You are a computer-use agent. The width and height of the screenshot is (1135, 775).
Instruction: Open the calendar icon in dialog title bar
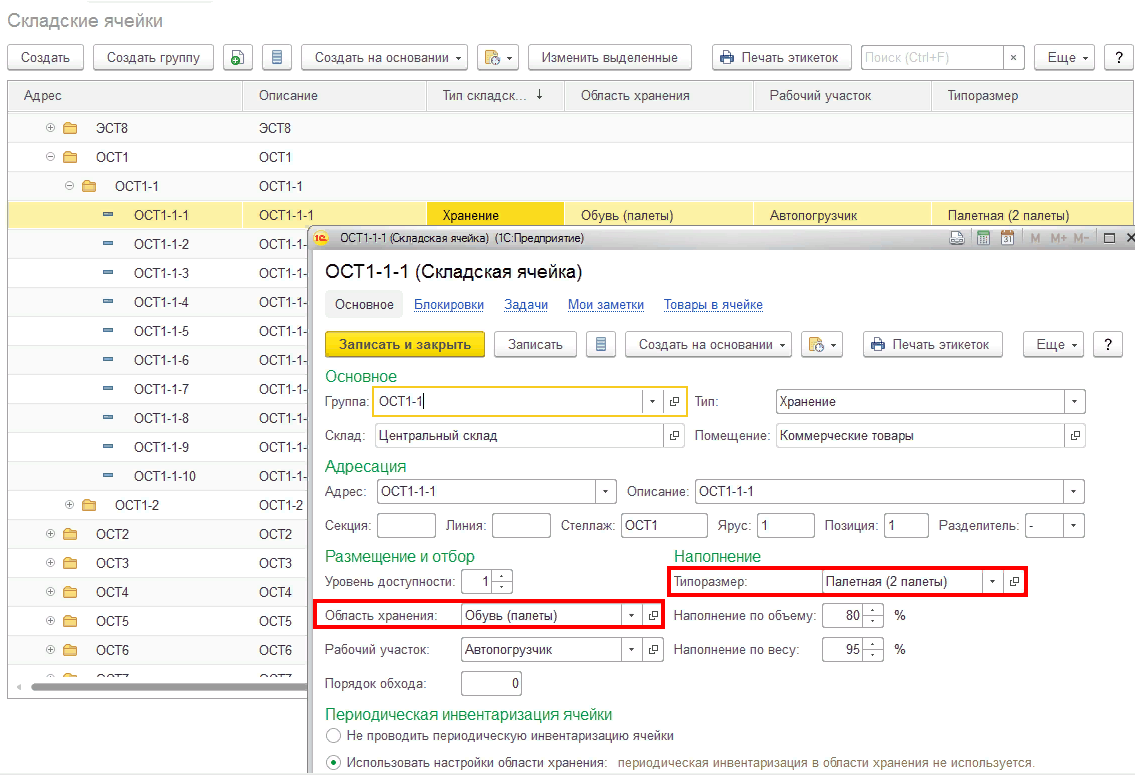(x=1007, y=238)
